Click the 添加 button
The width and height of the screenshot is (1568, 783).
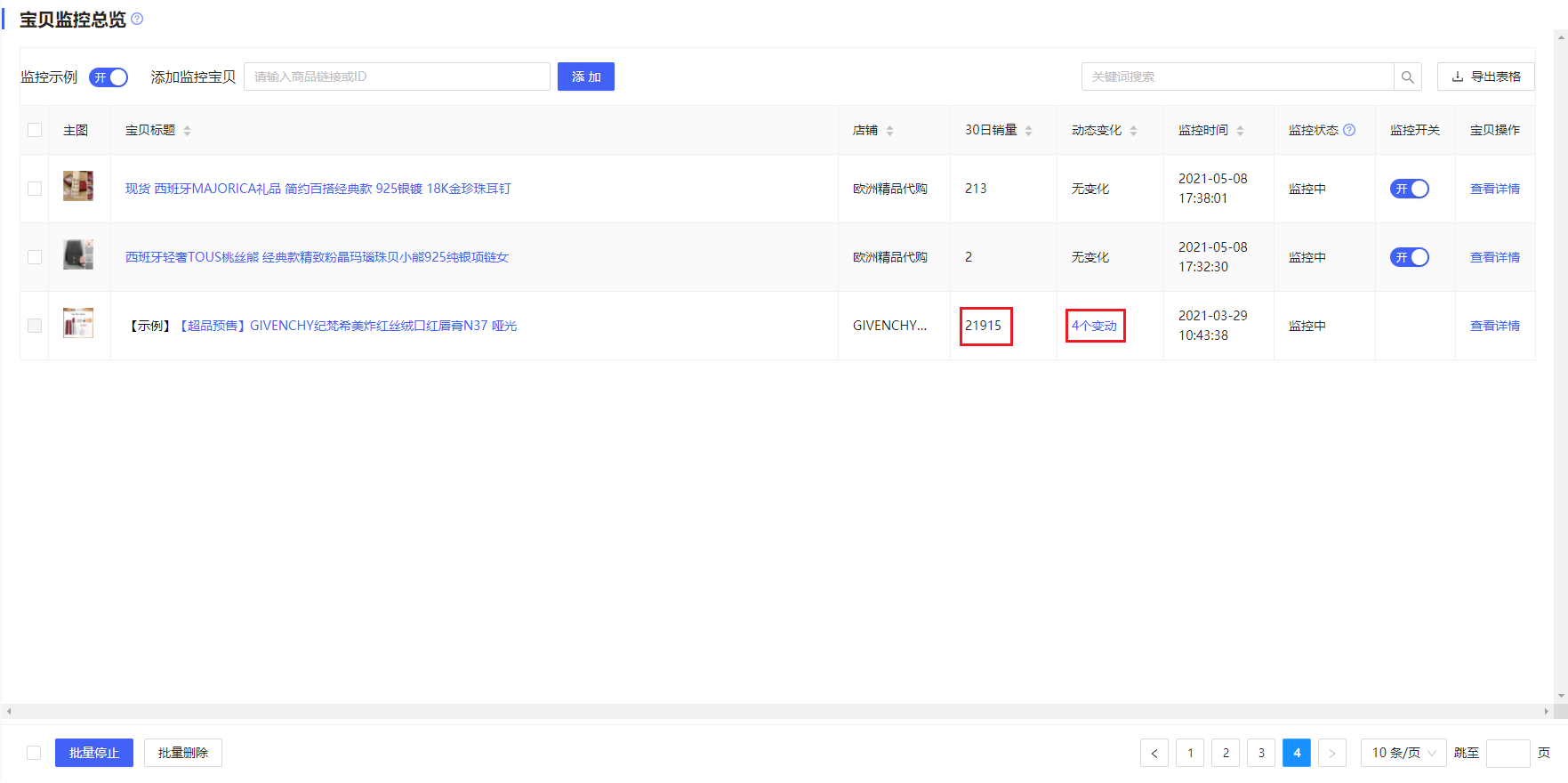pos(585,77)
